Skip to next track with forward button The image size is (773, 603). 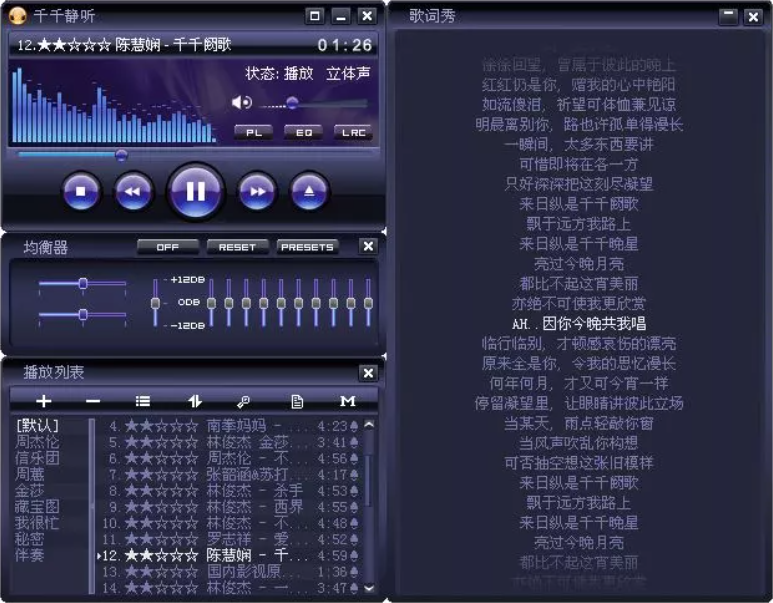pos(257,191)
